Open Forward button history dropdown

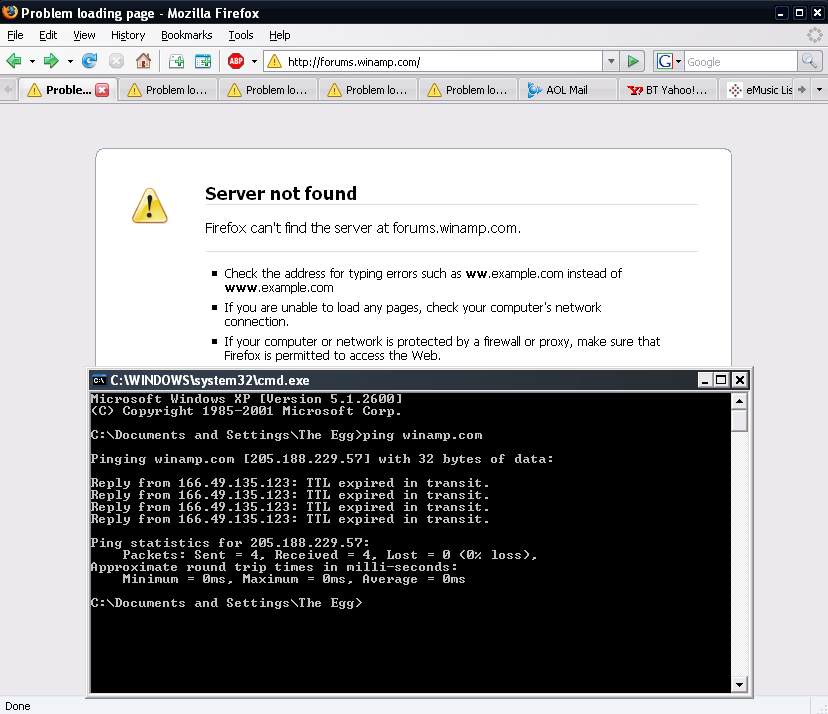tap(70, 61)
